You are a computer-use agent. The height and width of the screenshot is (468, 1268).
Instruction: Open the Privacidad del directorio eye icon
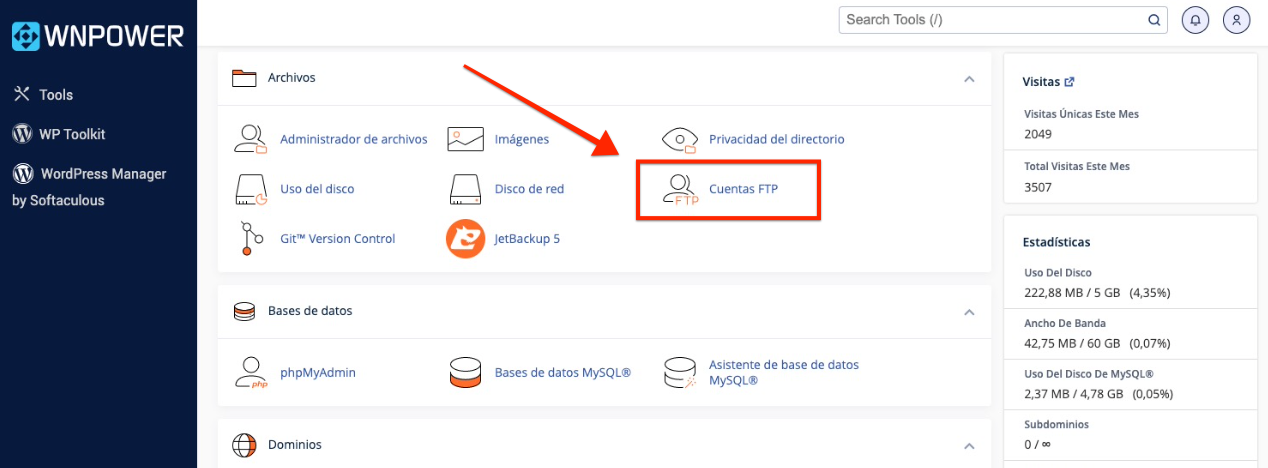click(680, 139)
